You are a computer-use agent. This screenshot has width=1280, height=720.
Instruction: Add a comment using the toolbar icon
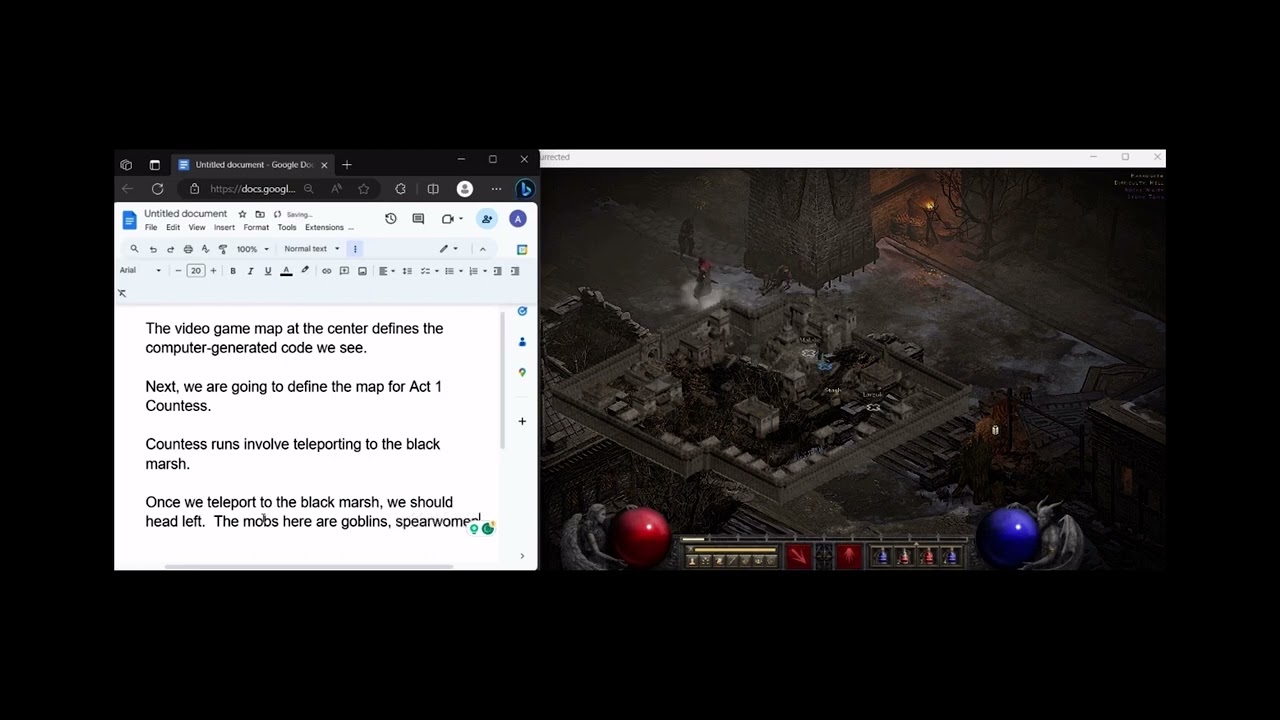(x=344, y=271)
